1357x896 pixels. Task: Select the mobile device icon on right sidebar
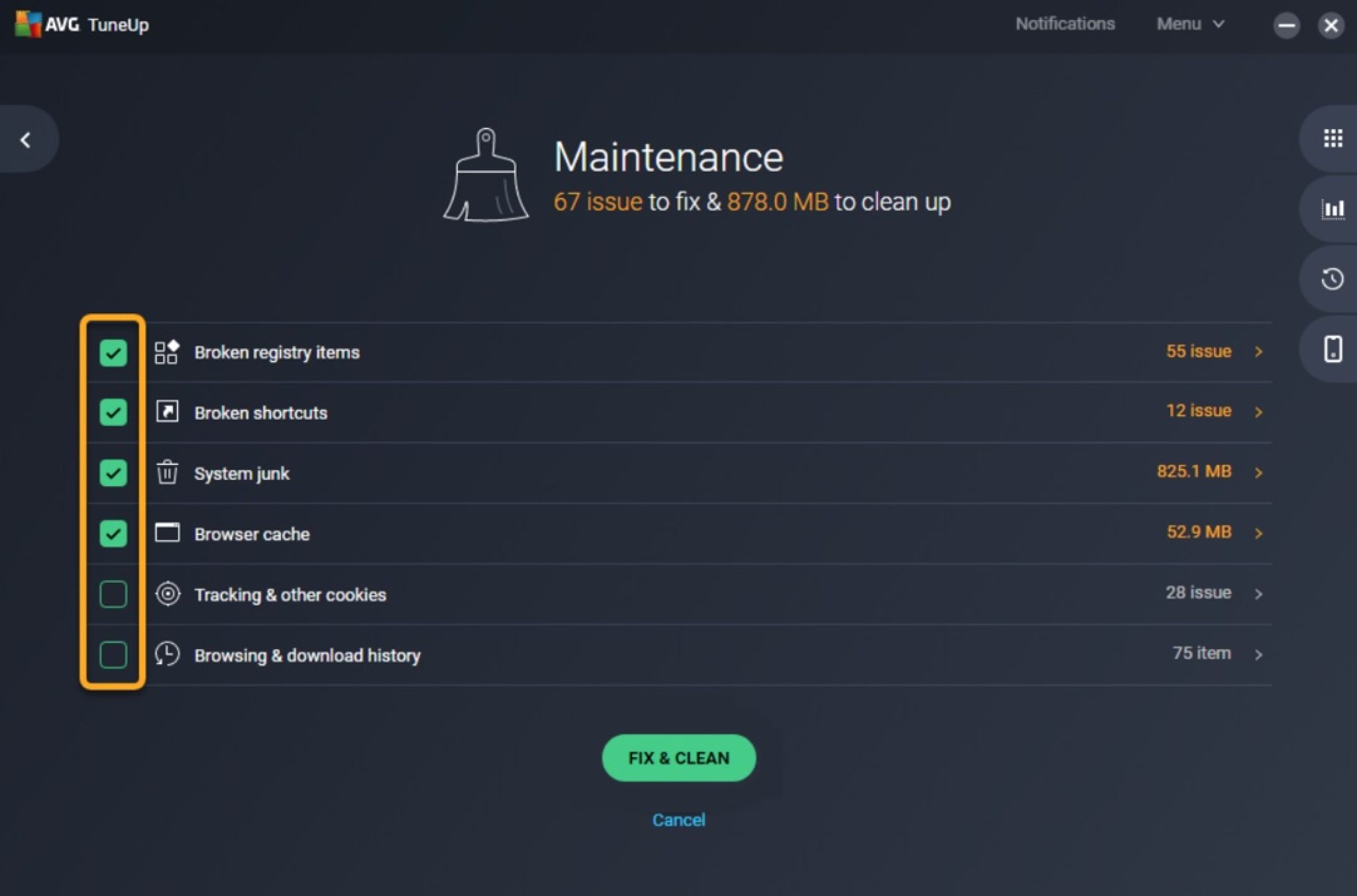point(1334,349)
